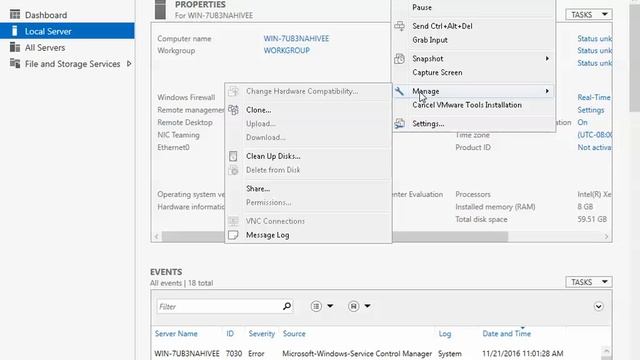Click the Real-Time protection link
Screen dimensions: 640x360
tap(594, 98)
